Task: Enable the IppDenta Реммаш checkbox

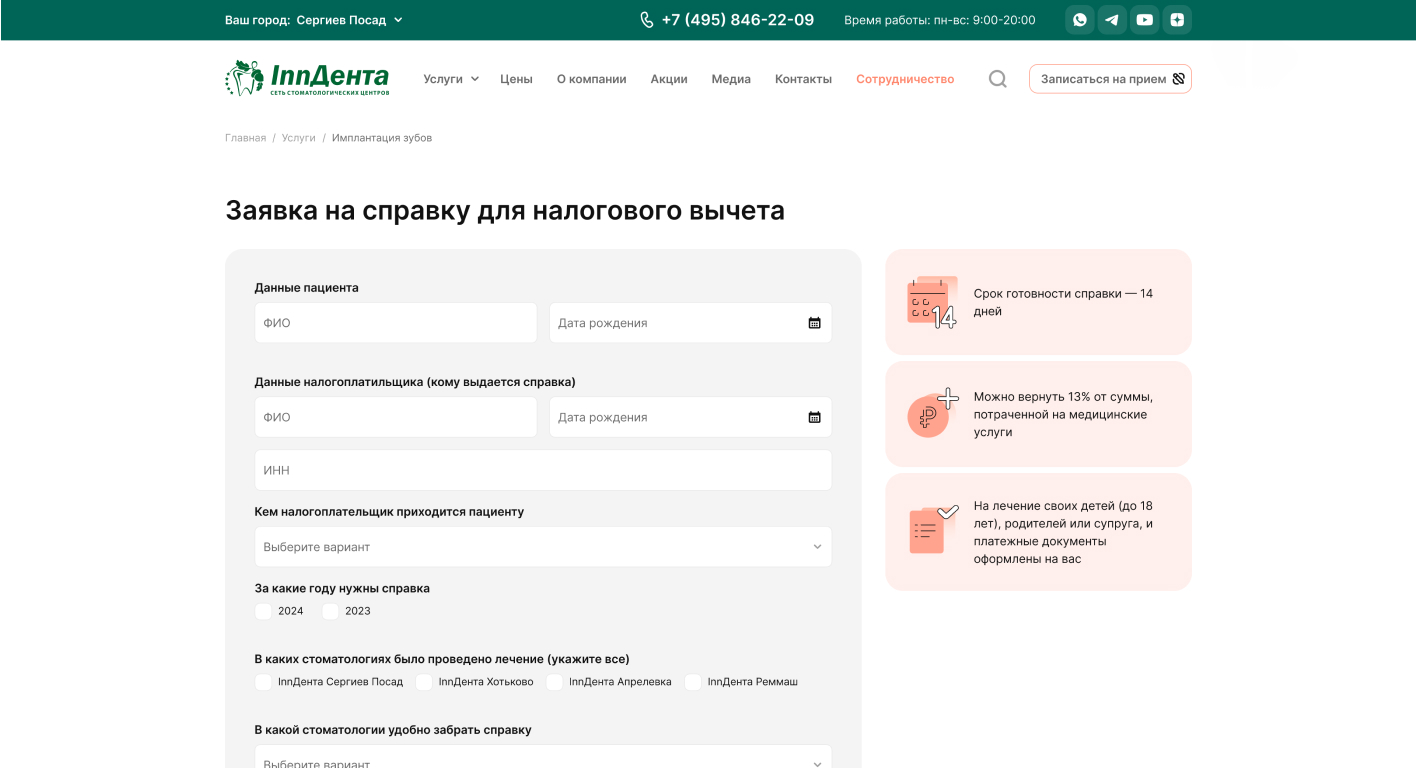Action: (693, 682)
